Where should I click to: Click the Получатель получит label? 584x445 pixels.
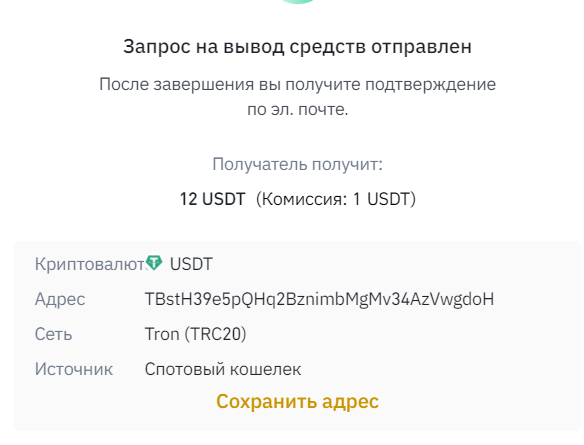(298, 164)
